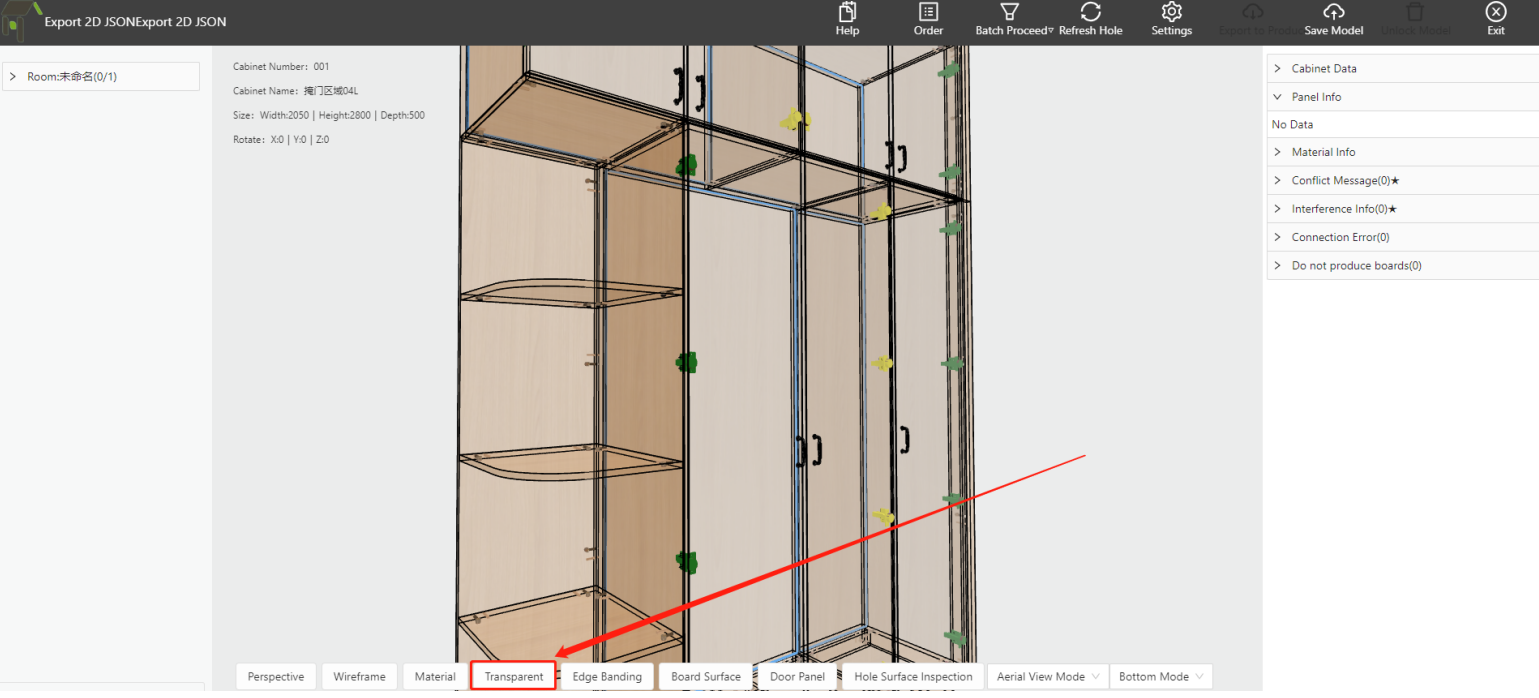Collapse the Panel Info section
Screen dimensions: 1539x698
tap(1403, 97)
